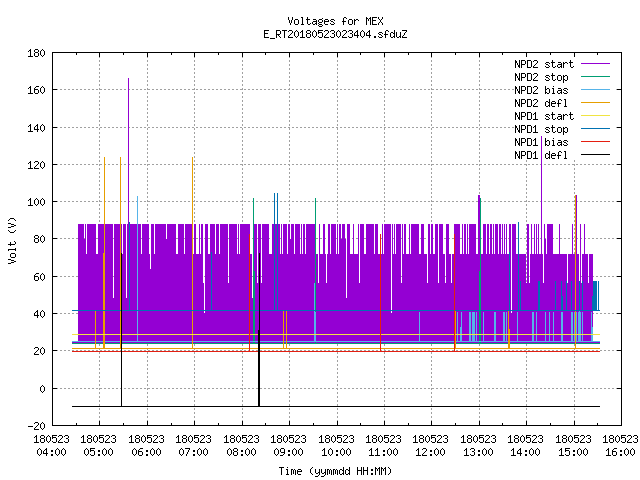Click the Time (yymmdd HH:MM) axis label
Viewport: 640px width, 480px height.
click(x=335, y=471)
